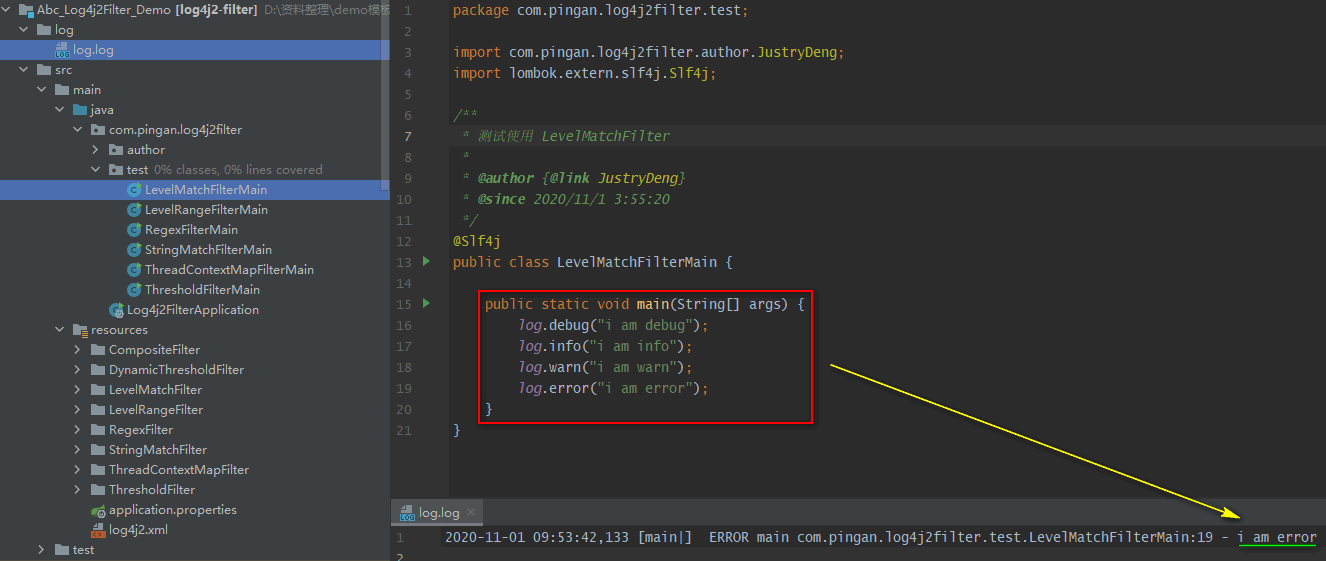Click the LevelRangeFilter folder icon
The height and width of the screenshot is (561, 1326).
pyautogui.click(x=98, y=410)
